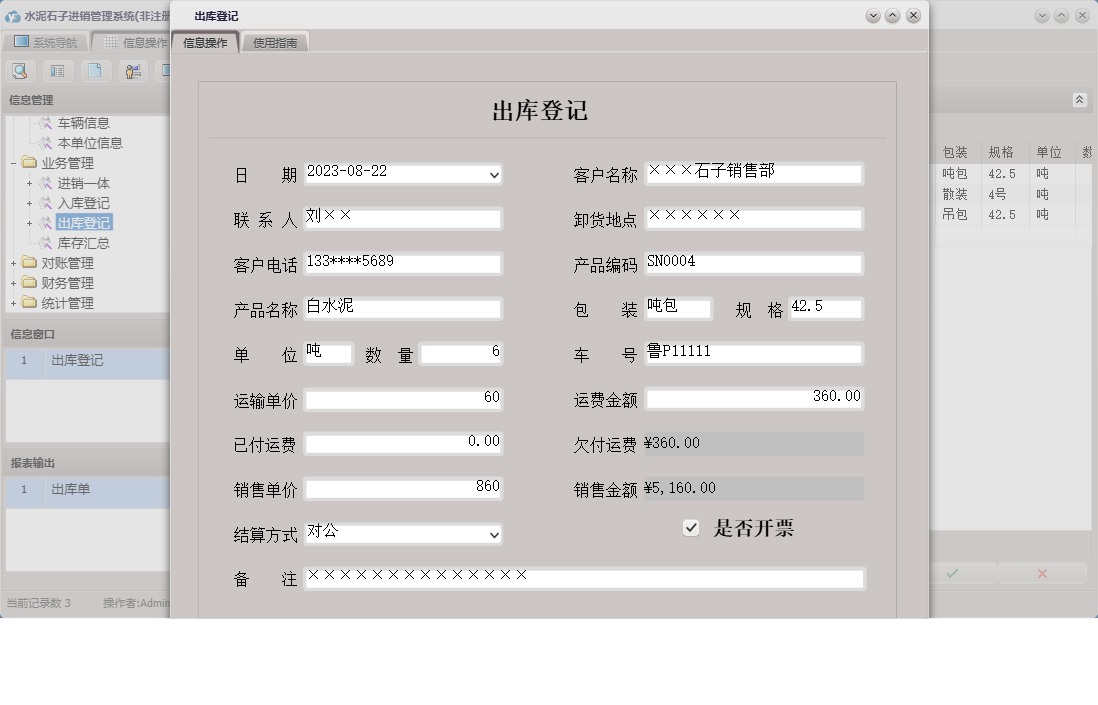
Task: Select the query/search toolbar icon
Action: point(20,70)
